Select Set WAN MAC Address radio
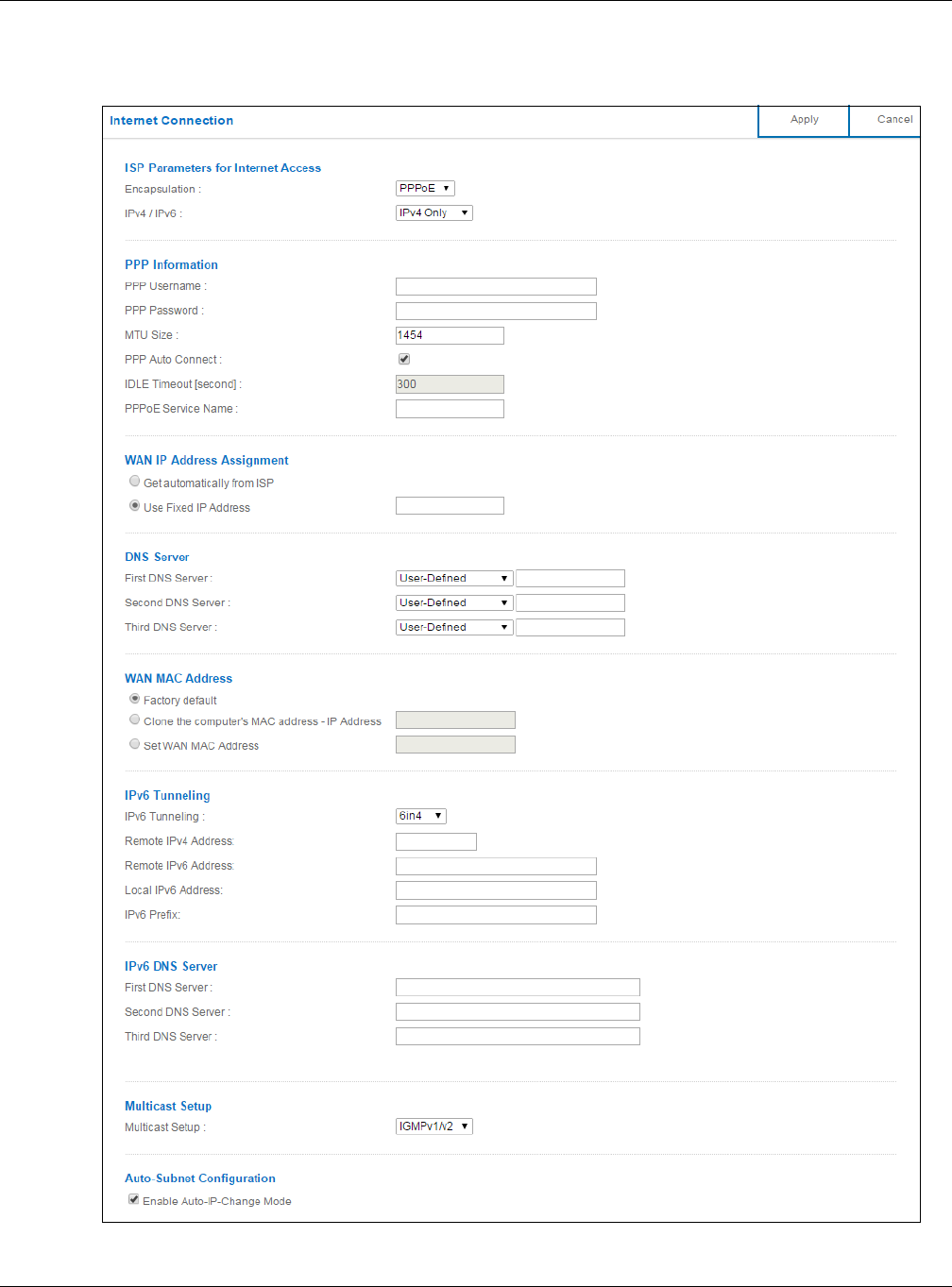The width and height of the screenshot is (952, 1287). coord(135,744)
